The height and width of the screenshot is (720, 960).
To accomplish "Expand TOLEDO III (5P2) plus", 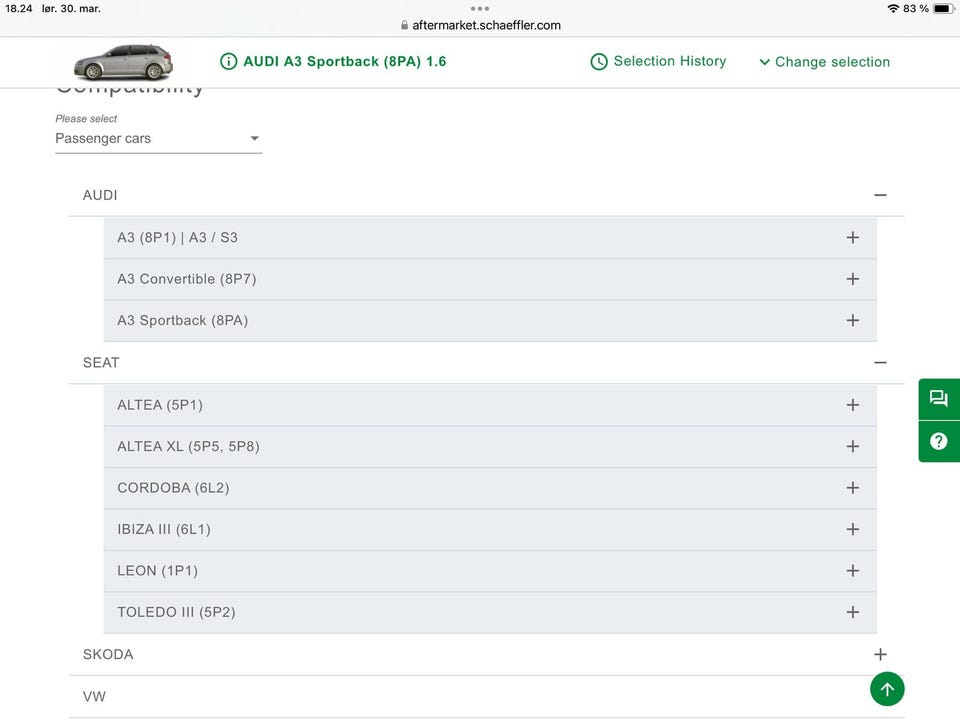I will pos(853,612).
